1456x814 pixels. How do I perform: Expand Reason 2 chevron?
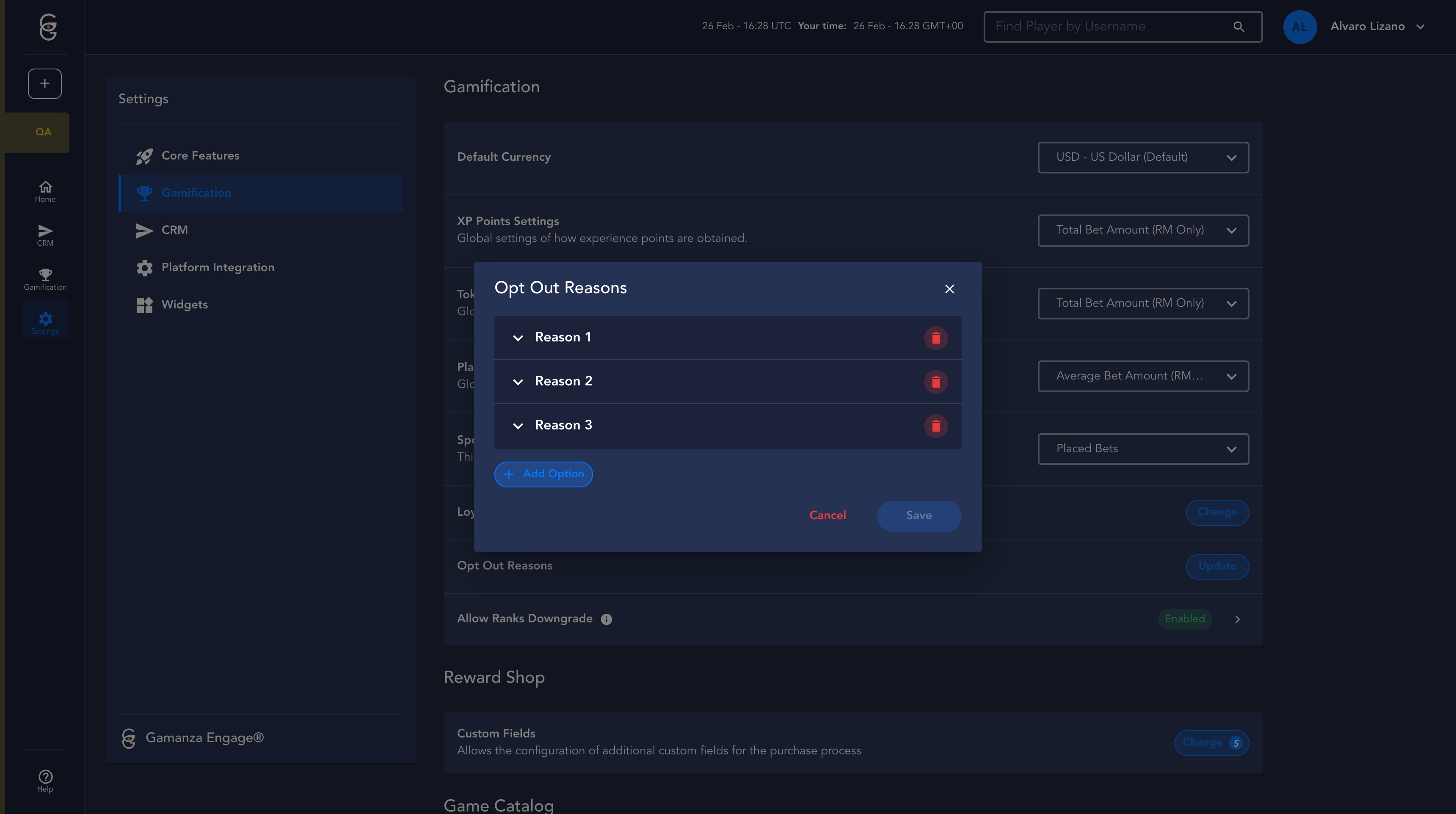pos(518,382)
